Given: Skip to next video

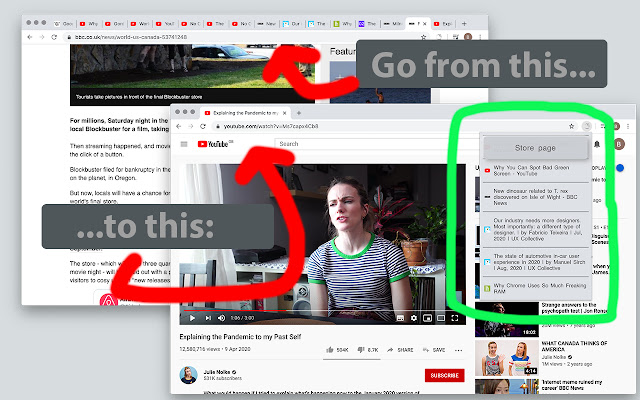Looking at the screenshot, I should [x=208, y=318].
